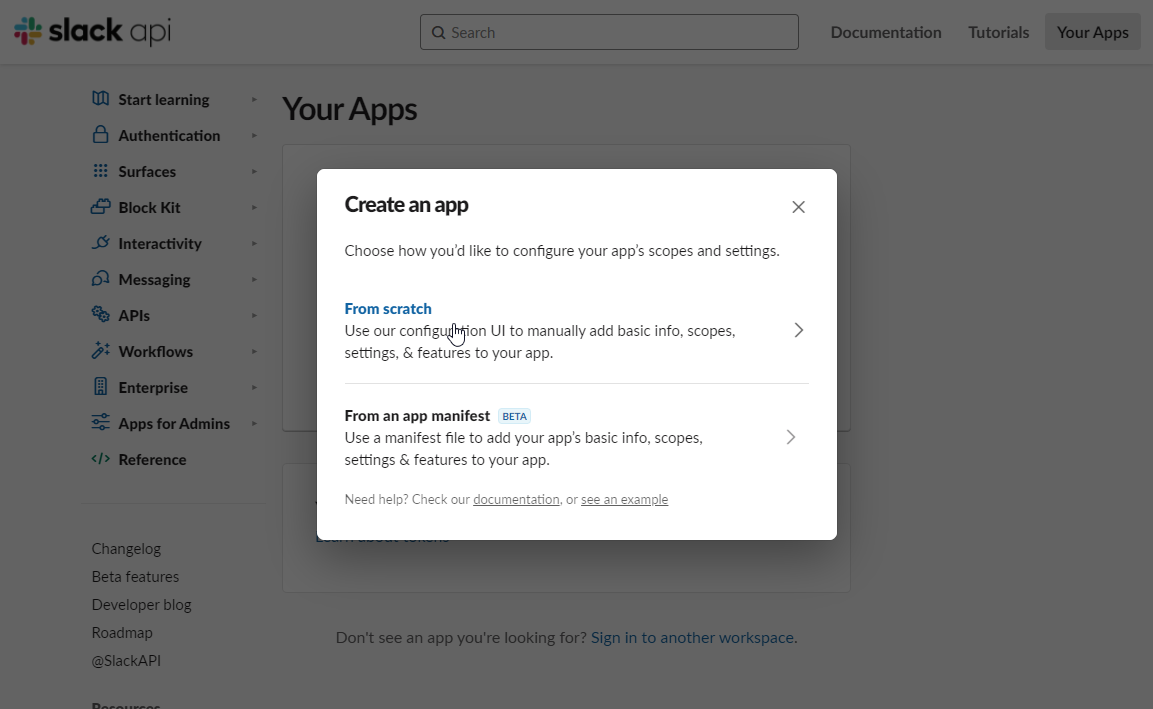Click the Search input field
Screen dimensions: 1153x709
click(x=608, y=32)
